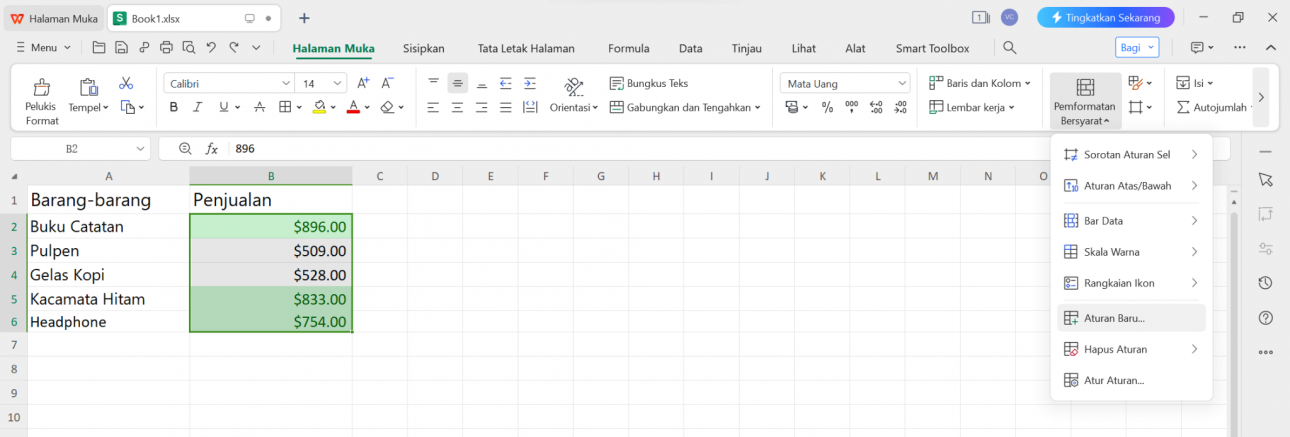Viewport: 1290px width, 437px height.
Task: Click the scissors cut icon
Action: click(x=126, y=83)
